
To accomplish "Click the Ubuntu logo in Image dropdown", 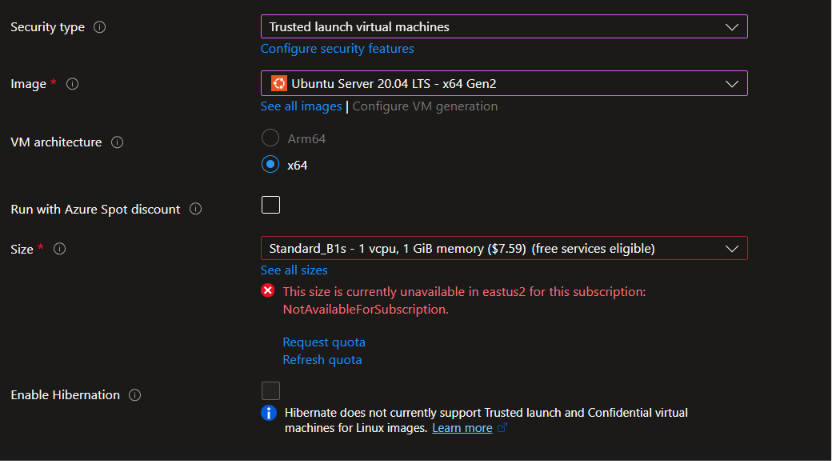I will click(279, 83).
